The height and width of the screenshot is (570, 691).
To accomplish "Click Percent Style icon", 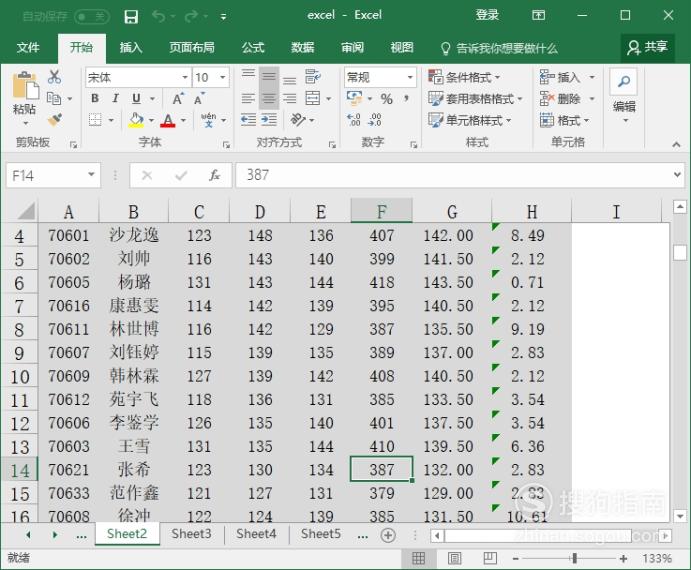I will tap(386, 99).
